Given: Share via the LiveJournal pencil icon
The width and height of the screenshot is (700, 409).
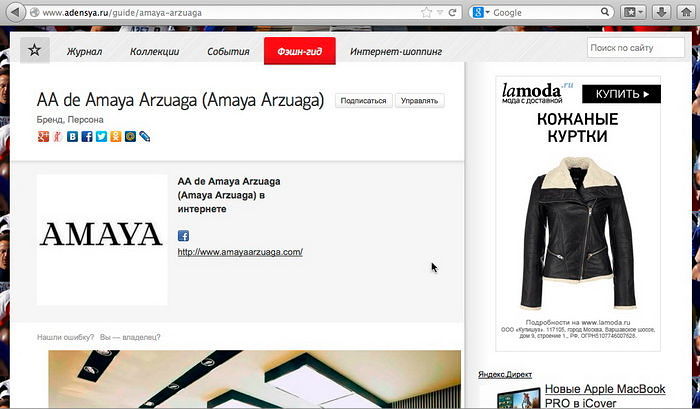Looking at the screenshot, I should [145, 136].
